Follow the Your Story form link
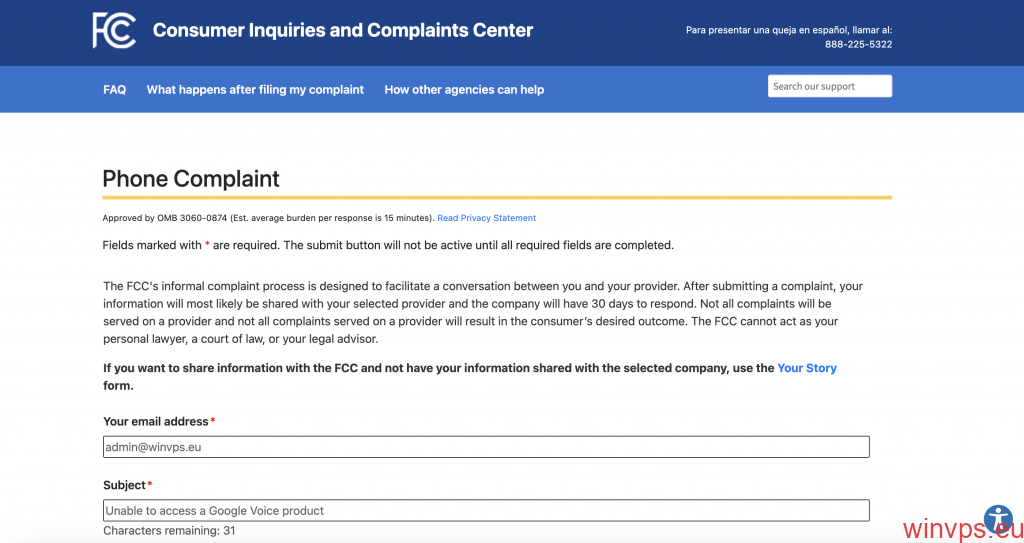Image resolution: width=1024 pixels, height=543 pixels. point(806,368)
